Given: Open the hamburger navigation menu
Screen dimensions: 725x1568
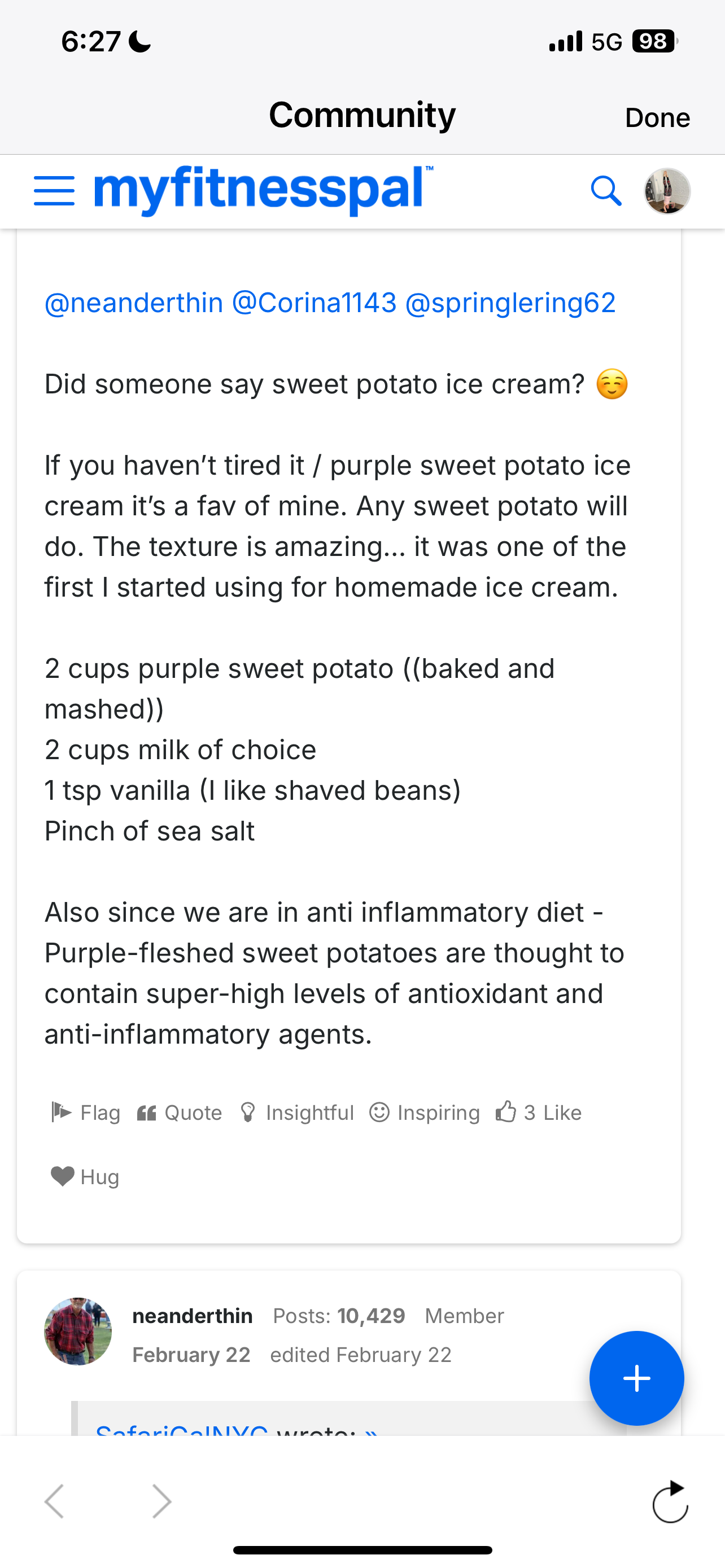Looking at the screenshot, I should click(x=54, y=191).
